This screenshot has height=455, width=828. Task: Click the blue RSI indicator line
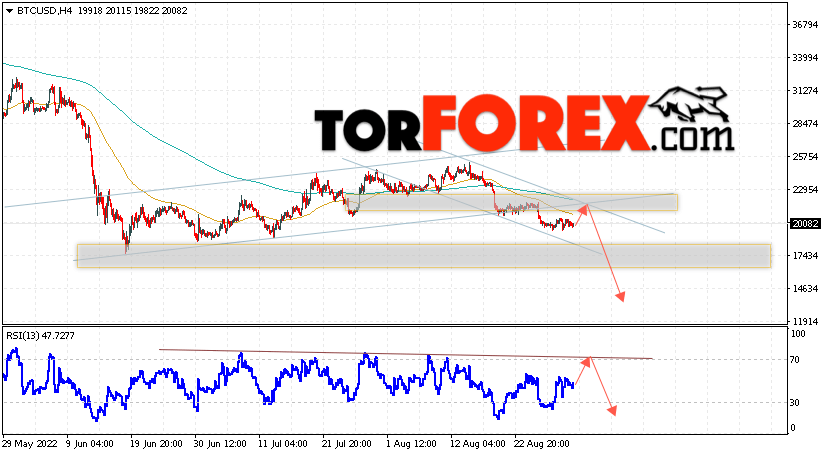[288, 383]
